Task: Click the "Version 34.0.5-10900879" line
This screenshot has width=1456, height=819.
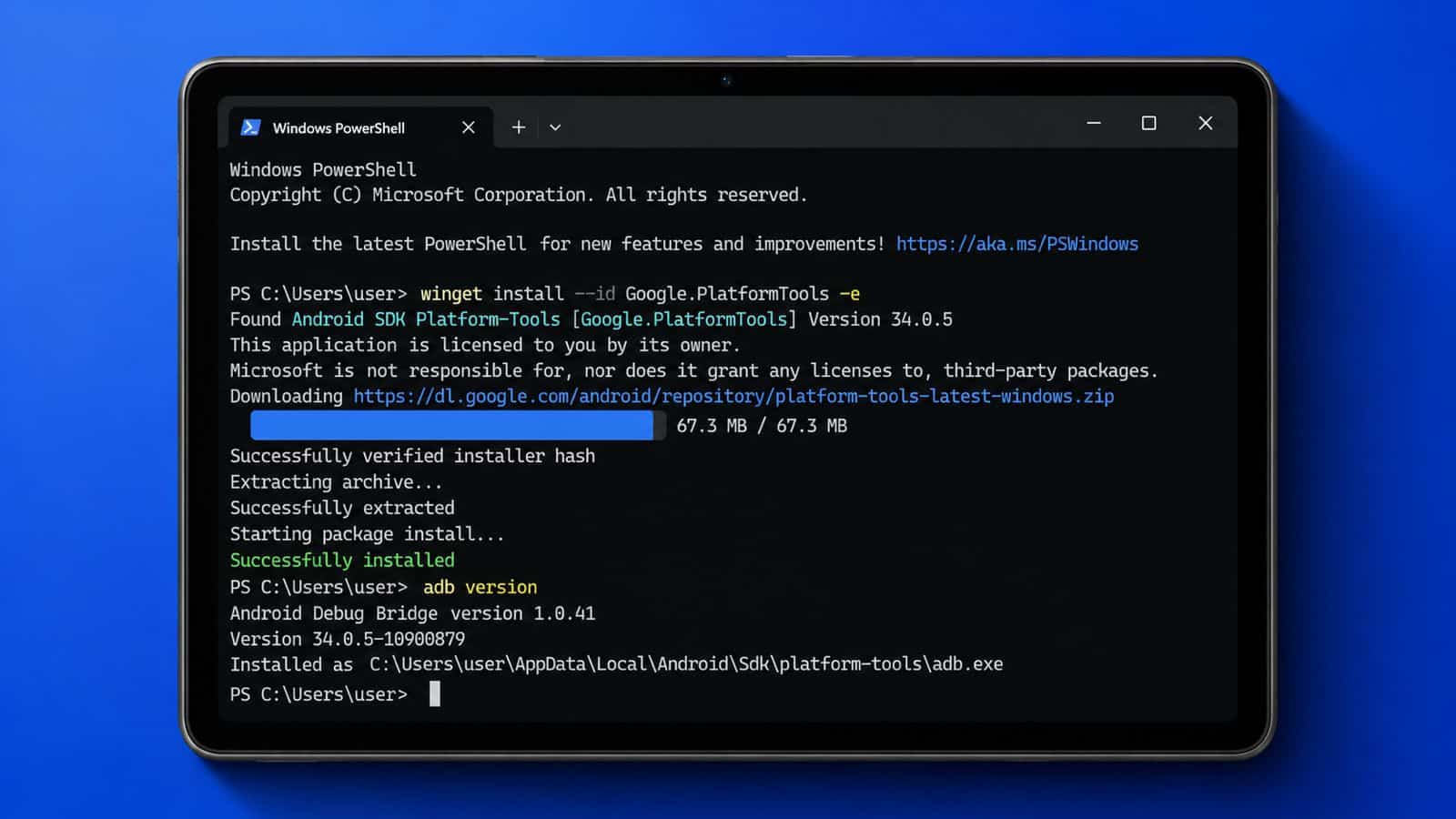Action: click(348, 639)
